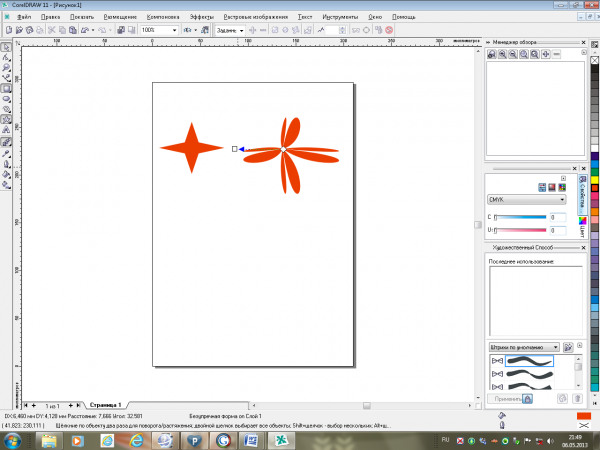Toggle the lock next to Apply
This screenshot has height=450, width=600.
pos(527,399)
